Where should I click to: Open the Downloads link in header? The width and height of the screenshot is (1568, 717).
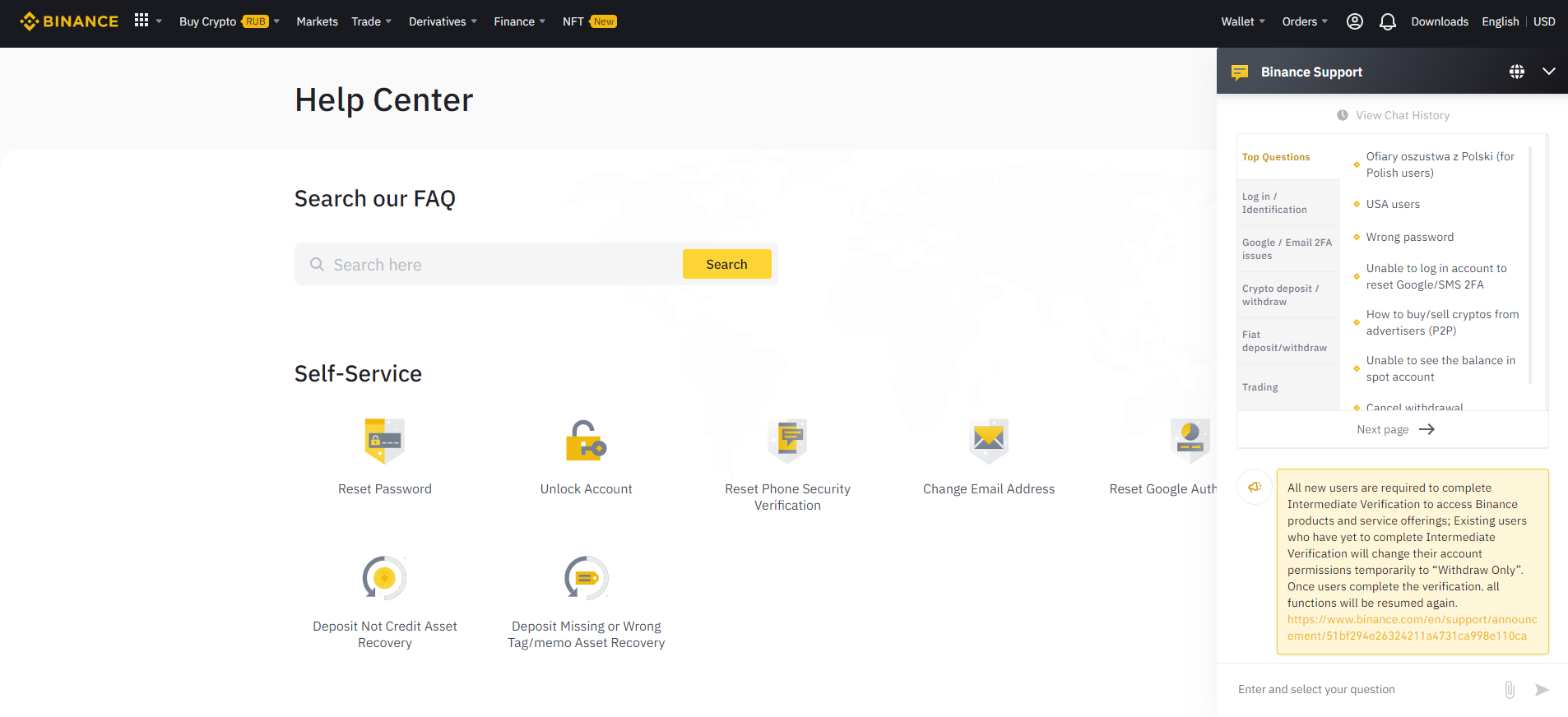[1440, 21]
